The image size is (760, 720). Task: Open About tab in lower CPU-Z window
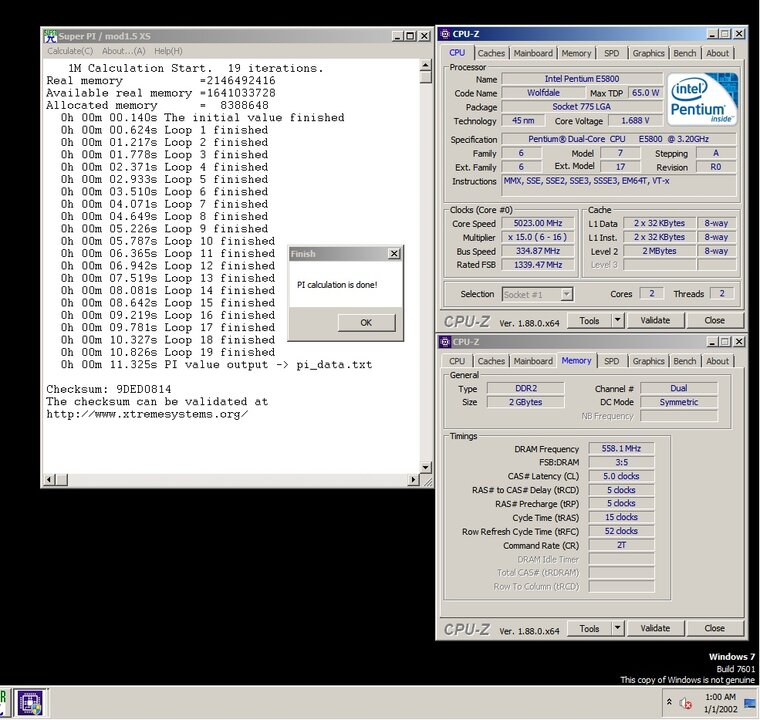point(717,361)
